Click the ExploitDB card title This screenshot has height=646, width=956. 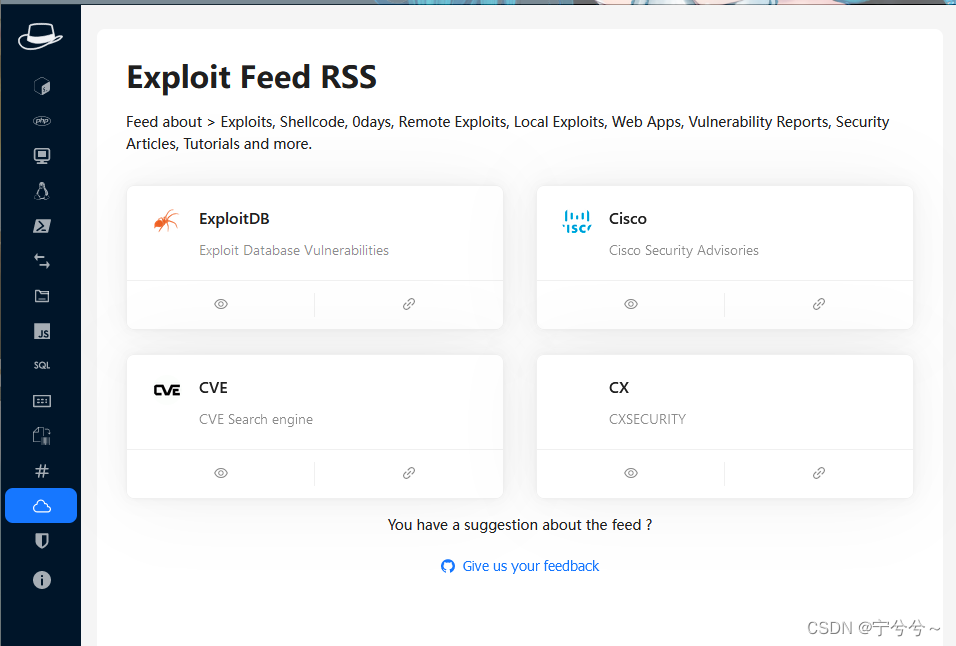(234, 219)
